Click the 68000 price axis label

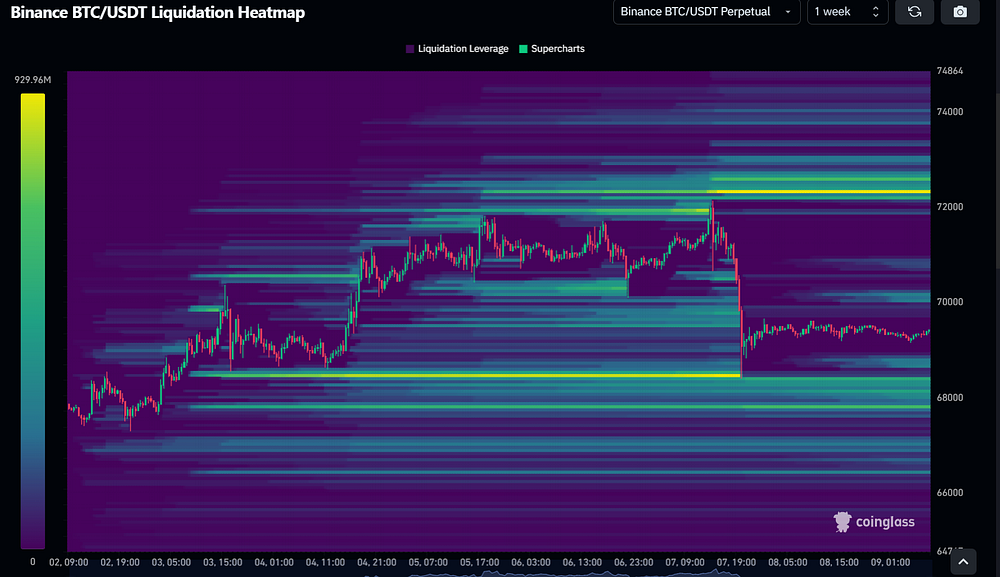coord(950,397)
